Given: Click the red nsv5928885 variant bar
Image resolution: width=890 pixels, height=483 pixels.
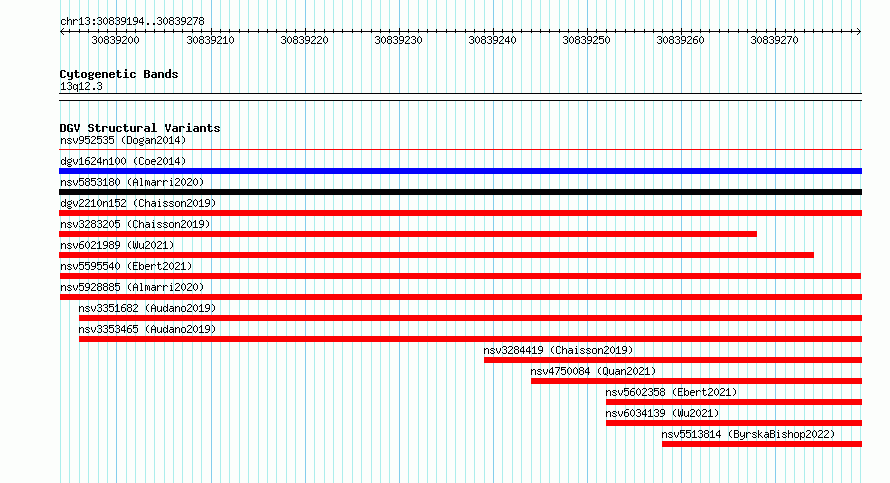Looking at the screenshot, I should (460, 297).
